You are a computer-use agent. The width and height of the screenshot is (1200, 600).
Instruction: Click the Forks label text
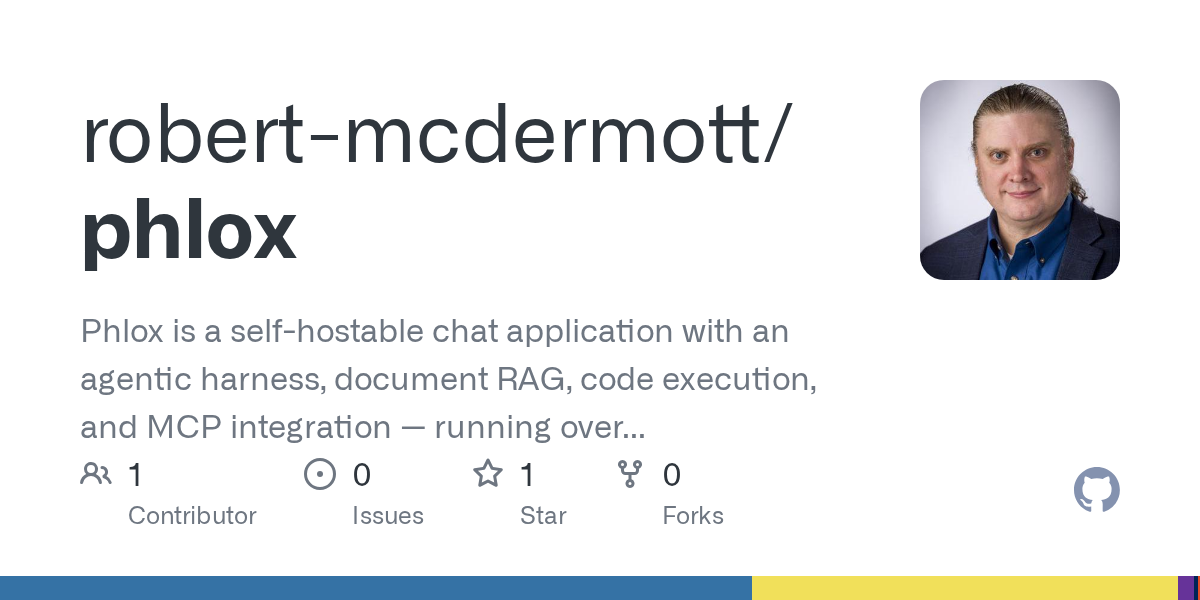pos(693,516)
